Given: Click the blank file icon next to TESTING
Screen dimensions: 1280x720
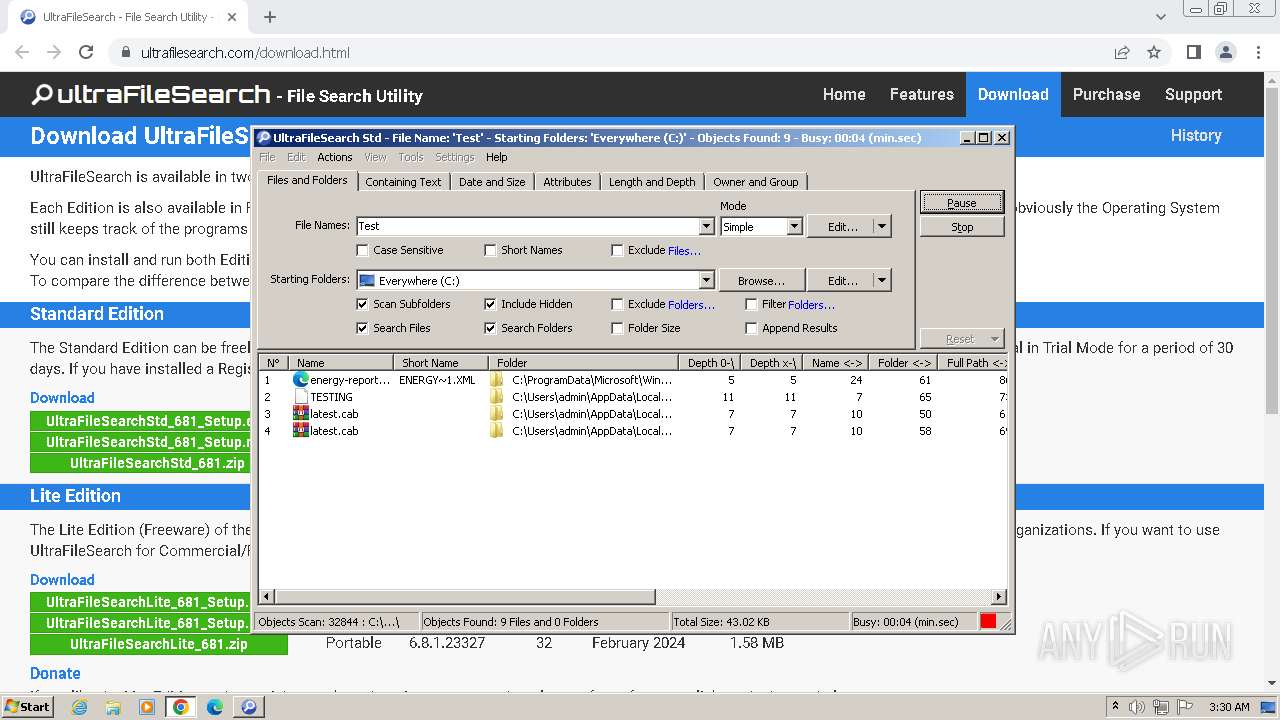Looking at the screenshot, I should 300,397.
